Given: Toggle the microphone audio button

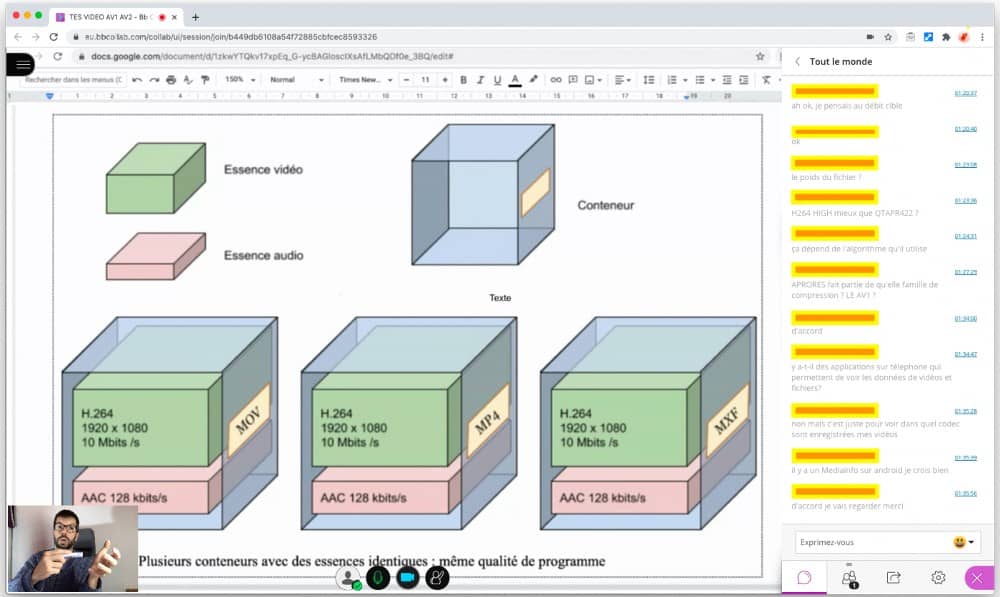Looking at the screenshot, I should coord(378,577).
